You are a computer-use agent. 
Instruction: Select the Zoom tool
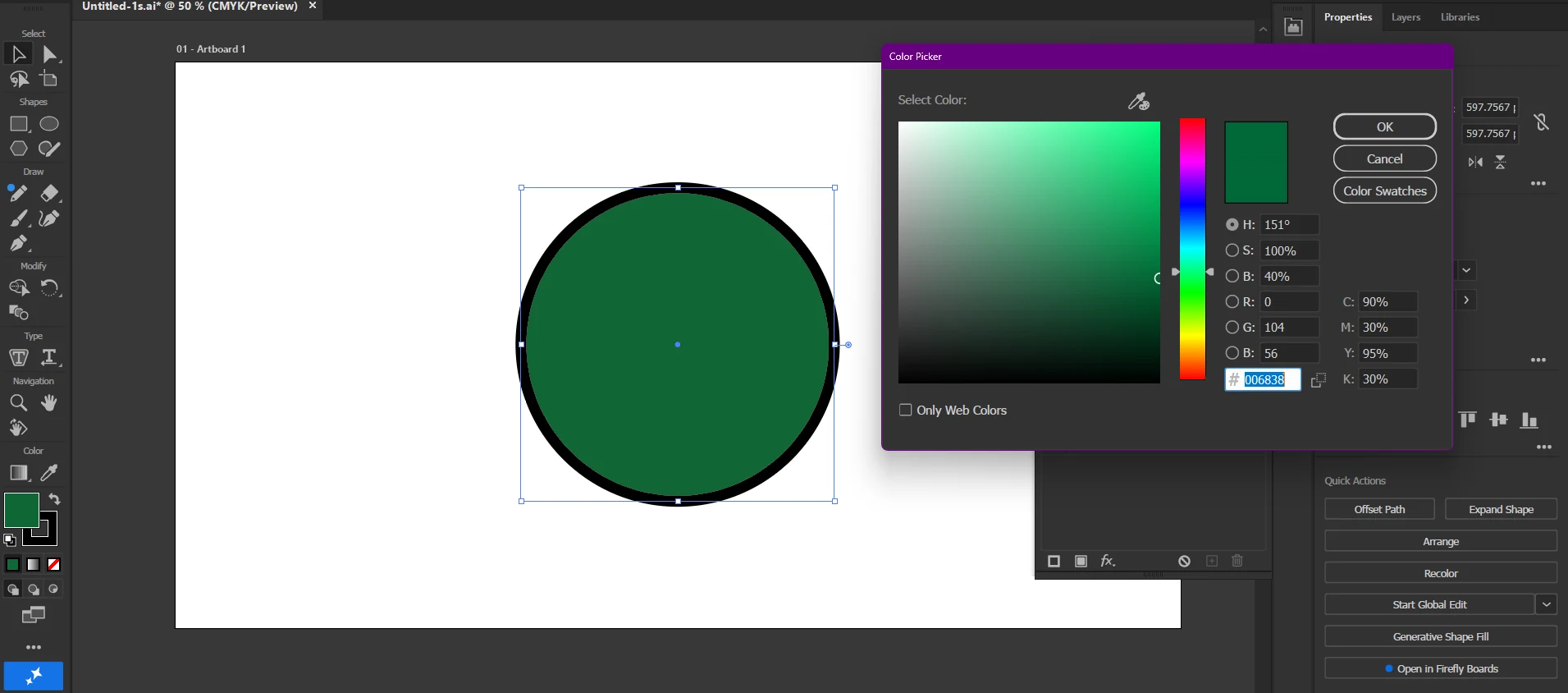(x=18, y=402)
